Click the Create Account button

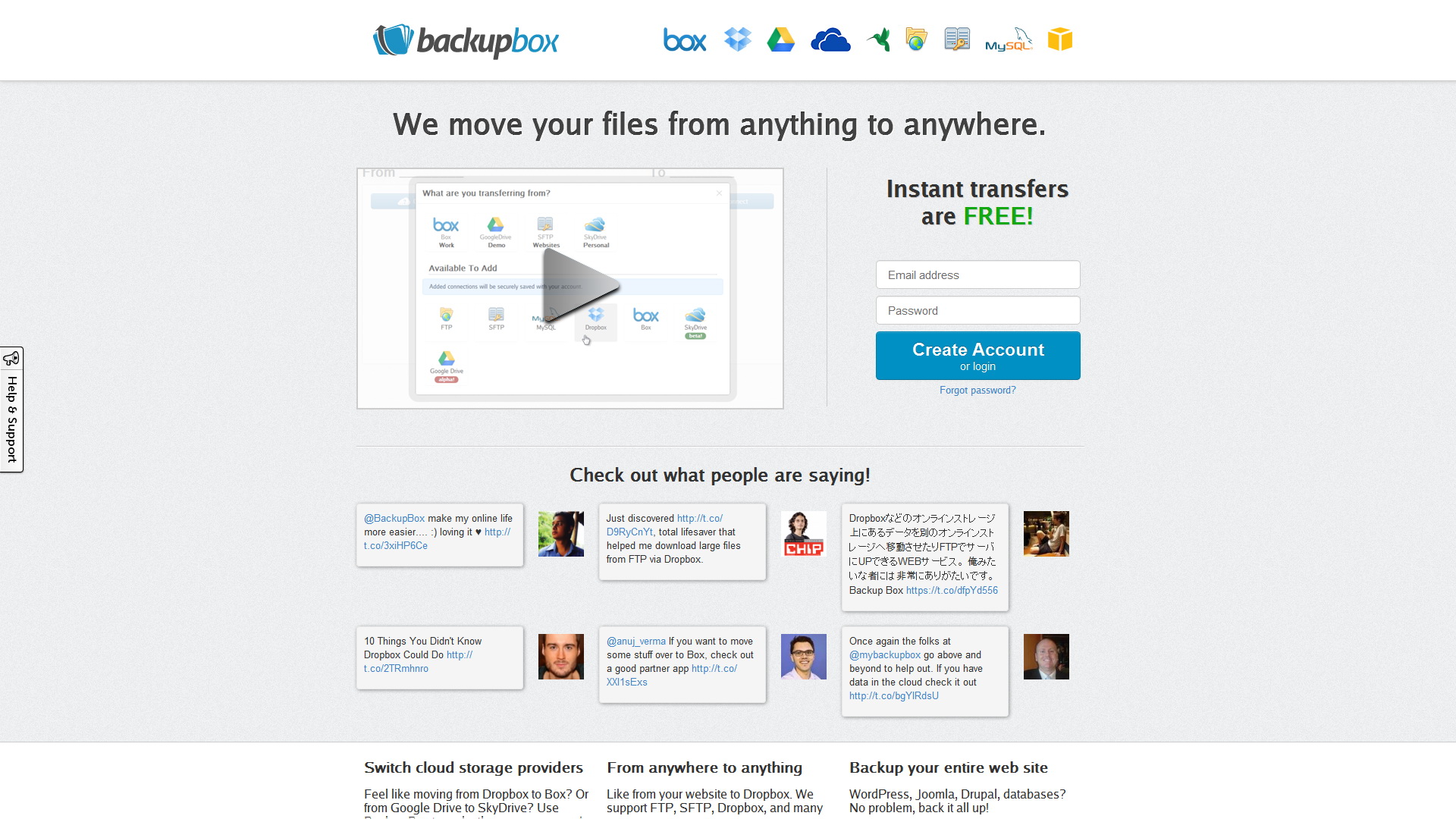coord(978,355)
